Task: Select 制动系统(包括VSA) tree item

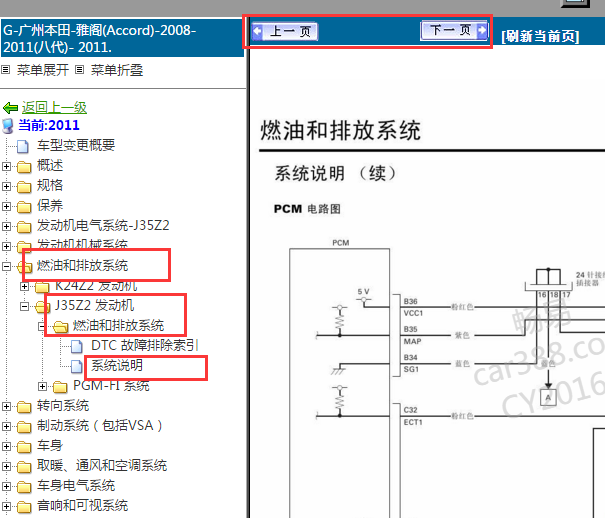Action: (x=100, y=425)
